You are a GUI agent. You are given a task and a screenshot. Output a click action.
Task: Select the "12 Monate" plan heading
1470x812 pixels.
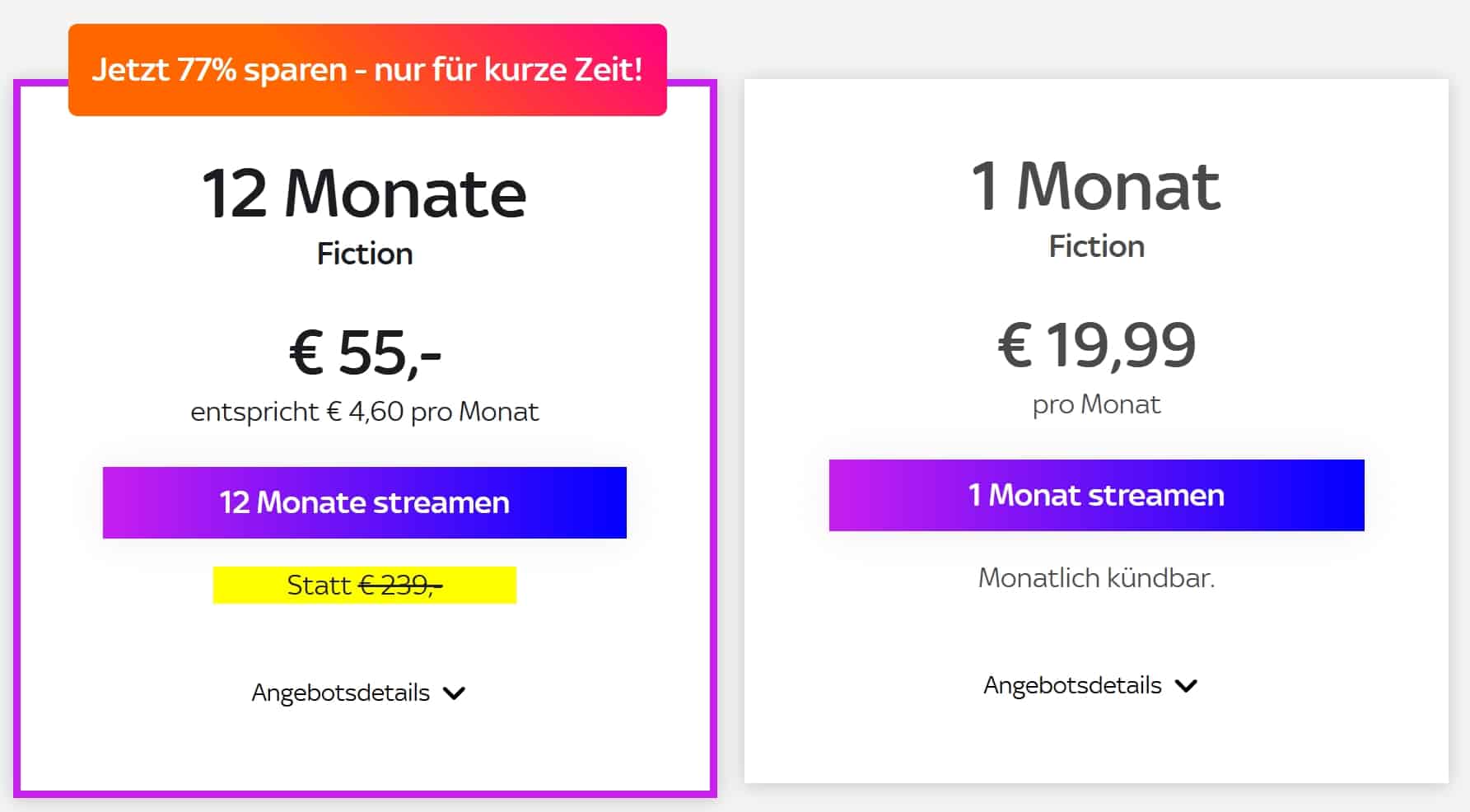[x=364, y=194]
